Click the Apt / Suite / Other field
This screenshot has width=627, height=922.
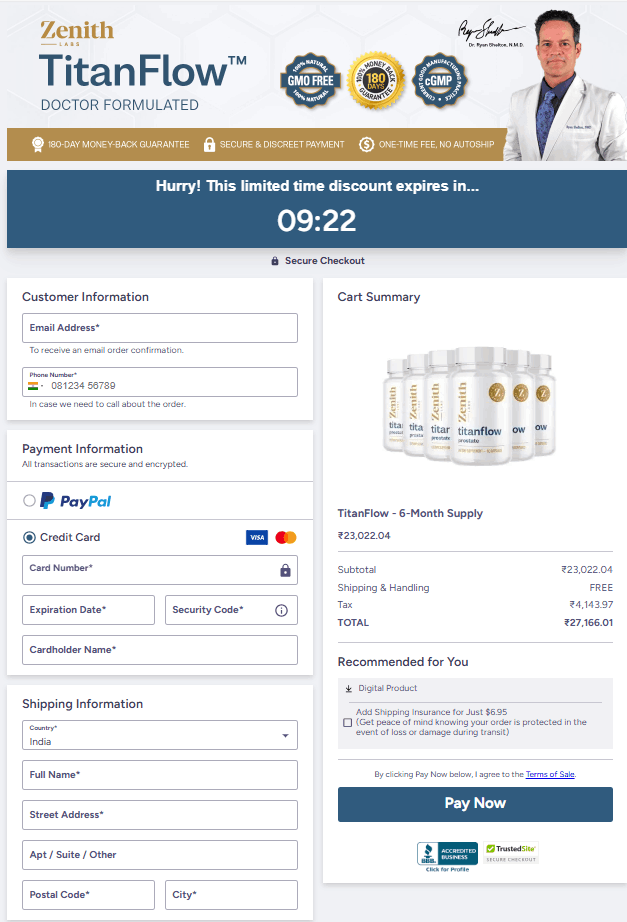pos(160,855)
